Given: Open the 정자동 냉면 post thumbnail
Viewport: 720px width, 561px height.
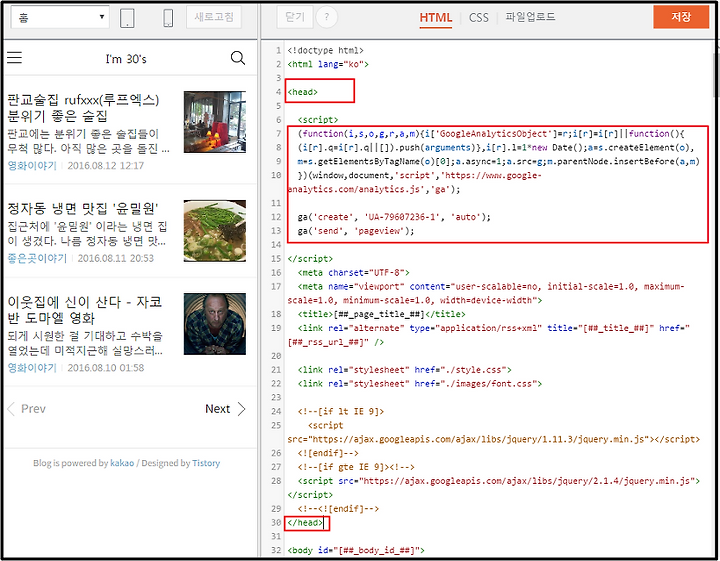Looking at the screenshot, I should [214, 231].
